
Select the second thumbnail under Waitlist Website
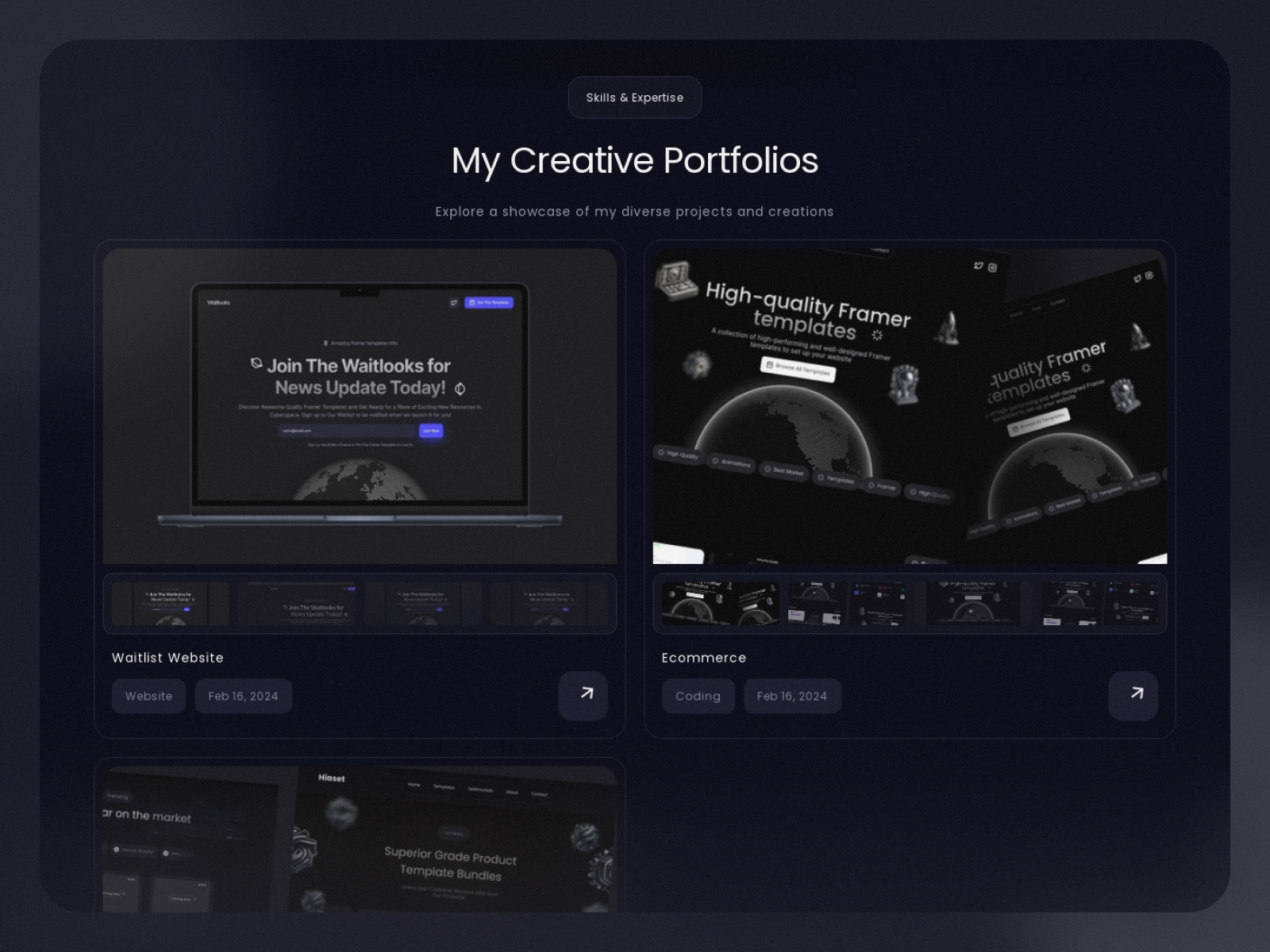301,605
